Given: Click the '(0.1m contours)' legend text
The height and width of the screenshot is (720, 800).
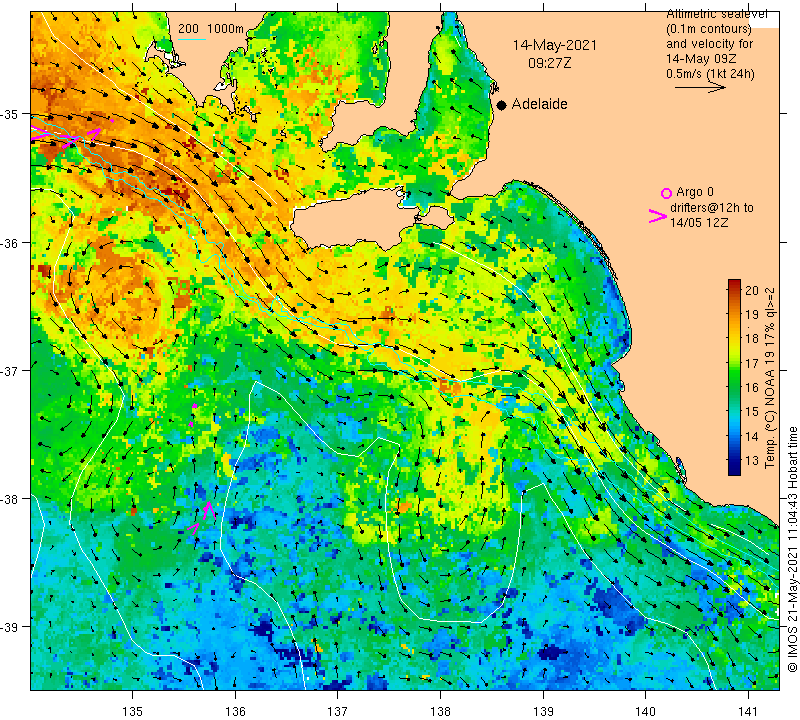Looking at the screenshot, I should (x=709, y=29).
